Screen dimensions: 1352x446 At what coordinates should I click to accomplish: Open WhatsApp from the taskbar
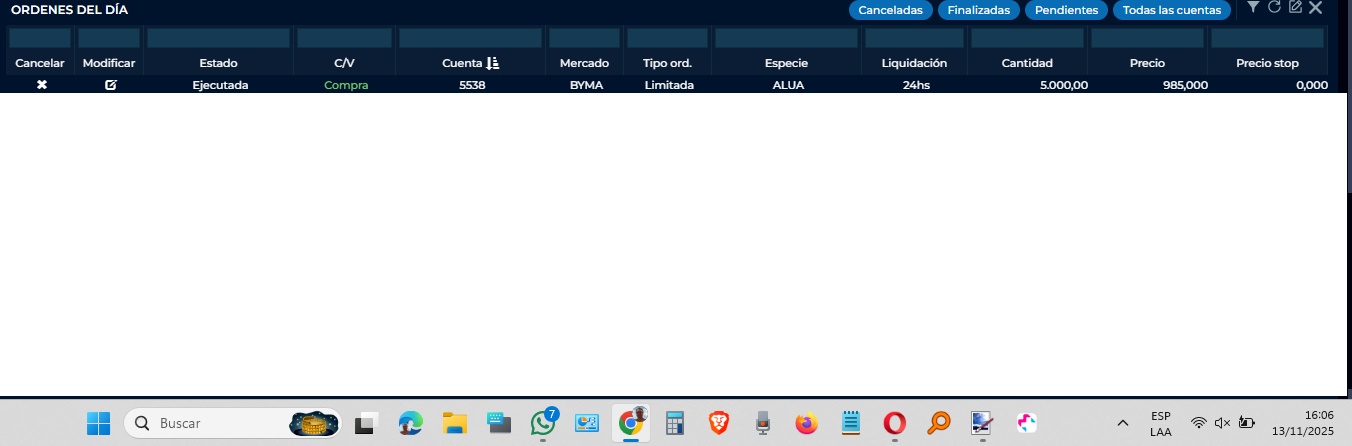(x=543, y=423)
